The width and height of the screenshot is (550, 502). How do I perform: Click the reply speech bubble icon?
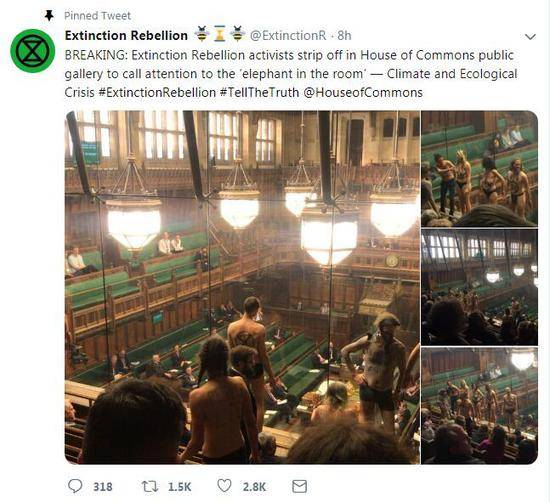(x=75, y=486)
